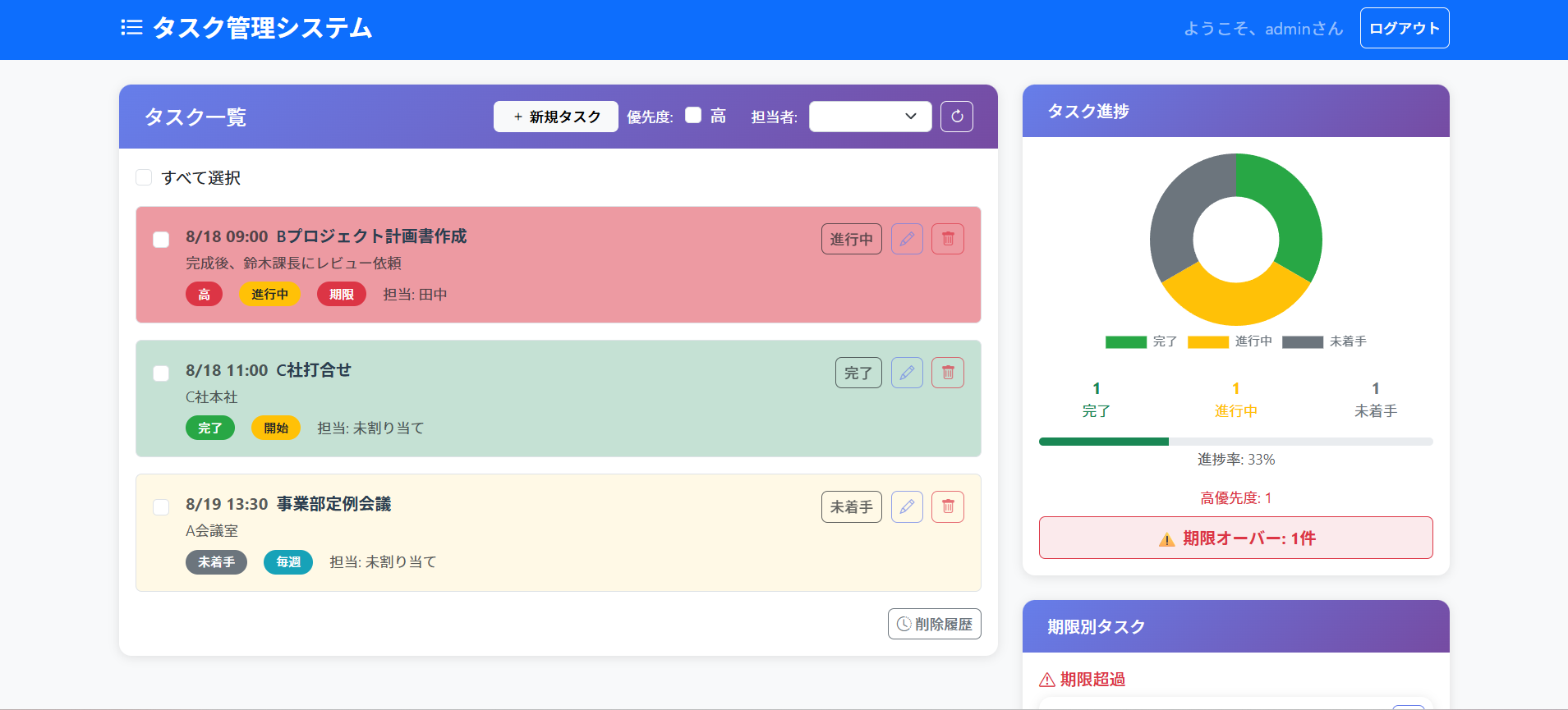The height and width of the screenshot is (710, 1568).
Task: Open the 担当者 dropdown filter
Action: click(870, 117)
